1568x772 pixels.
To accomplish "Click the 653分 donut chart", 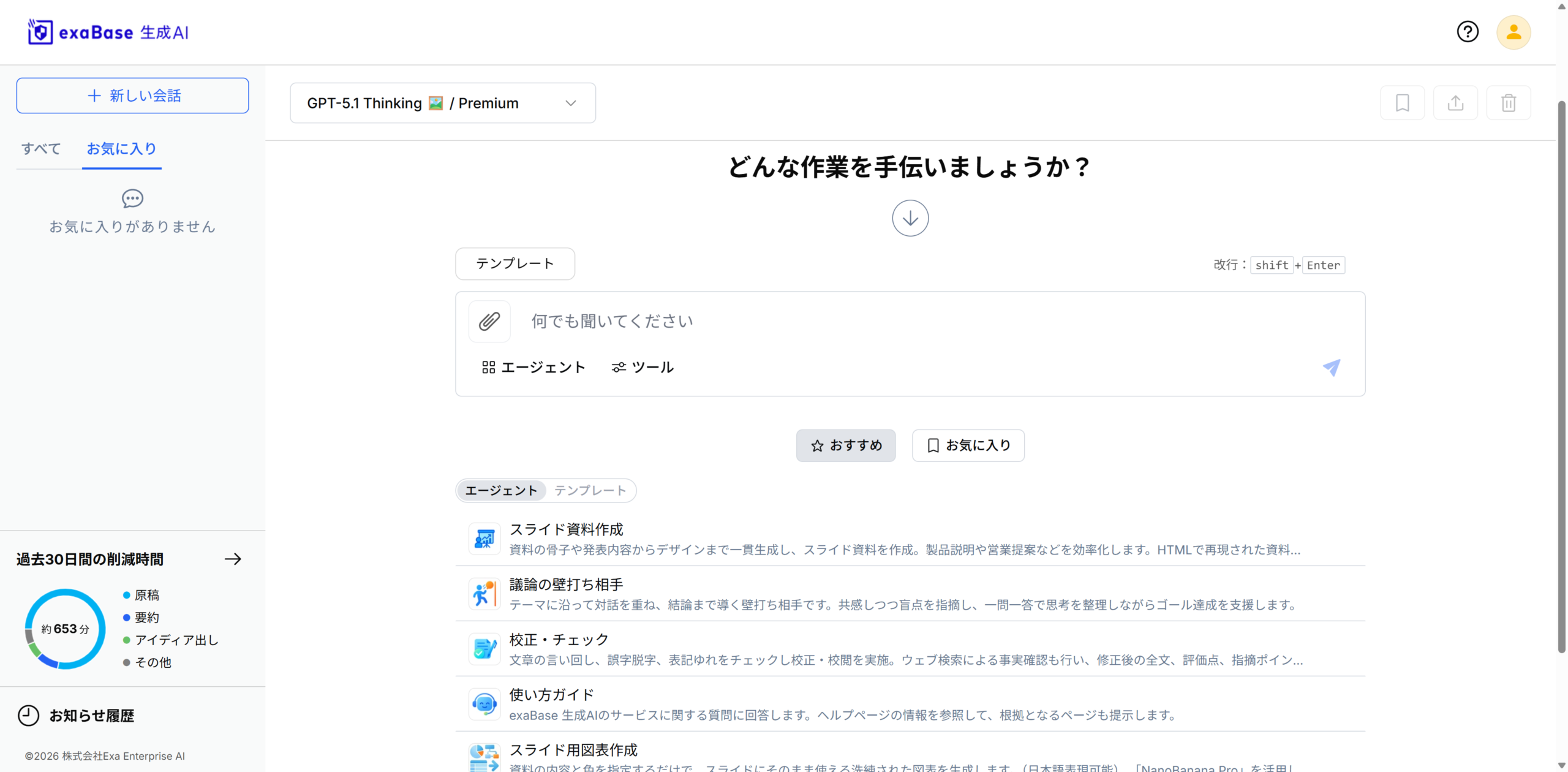I will pyautogui.click(x=64, y=629).
